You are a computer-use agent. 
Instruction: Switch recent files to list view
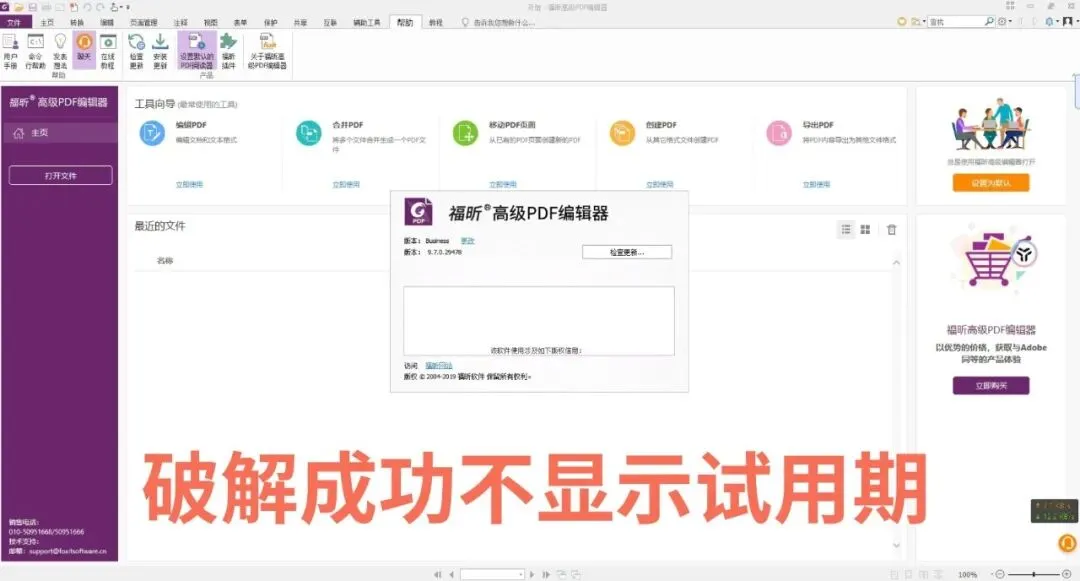[846, 229]
